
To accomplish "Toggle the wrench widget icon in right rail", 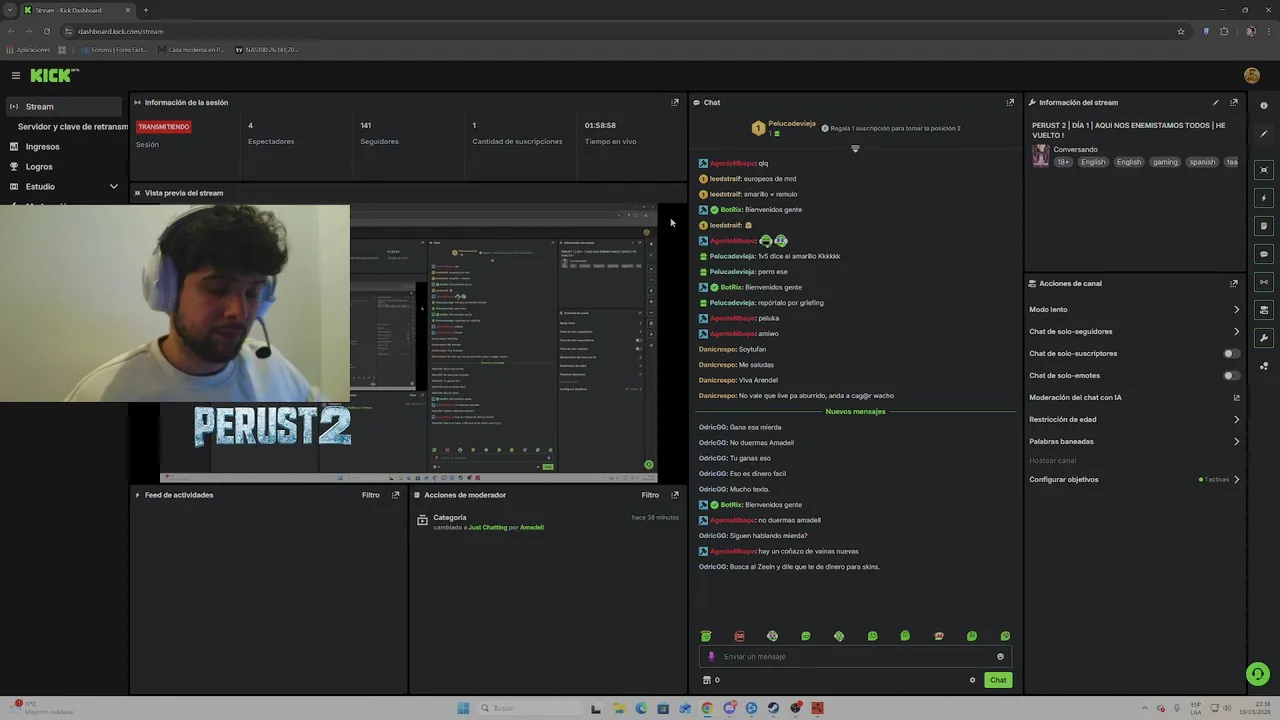I will pos(1264,338).
